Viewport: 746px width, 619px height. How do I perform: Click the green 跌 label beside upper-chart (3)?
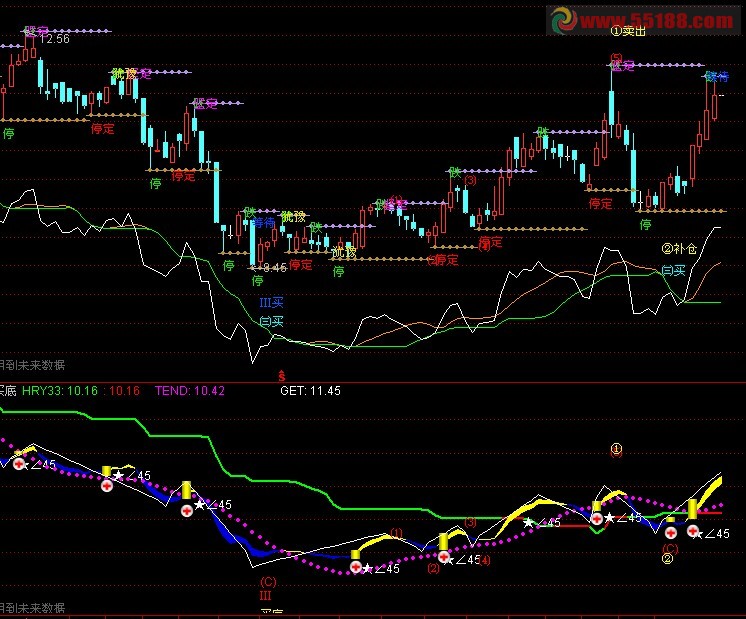[x=455, y=172]
